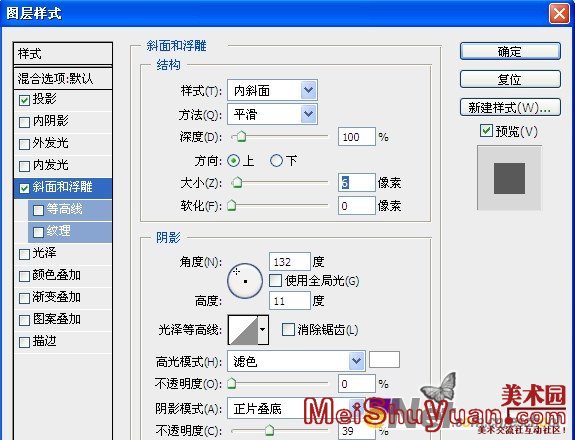Toggle the 预览 preview checkbox
Image resolution: width=575 pixels, height=440 pixels.
click(x=486, y=131)
